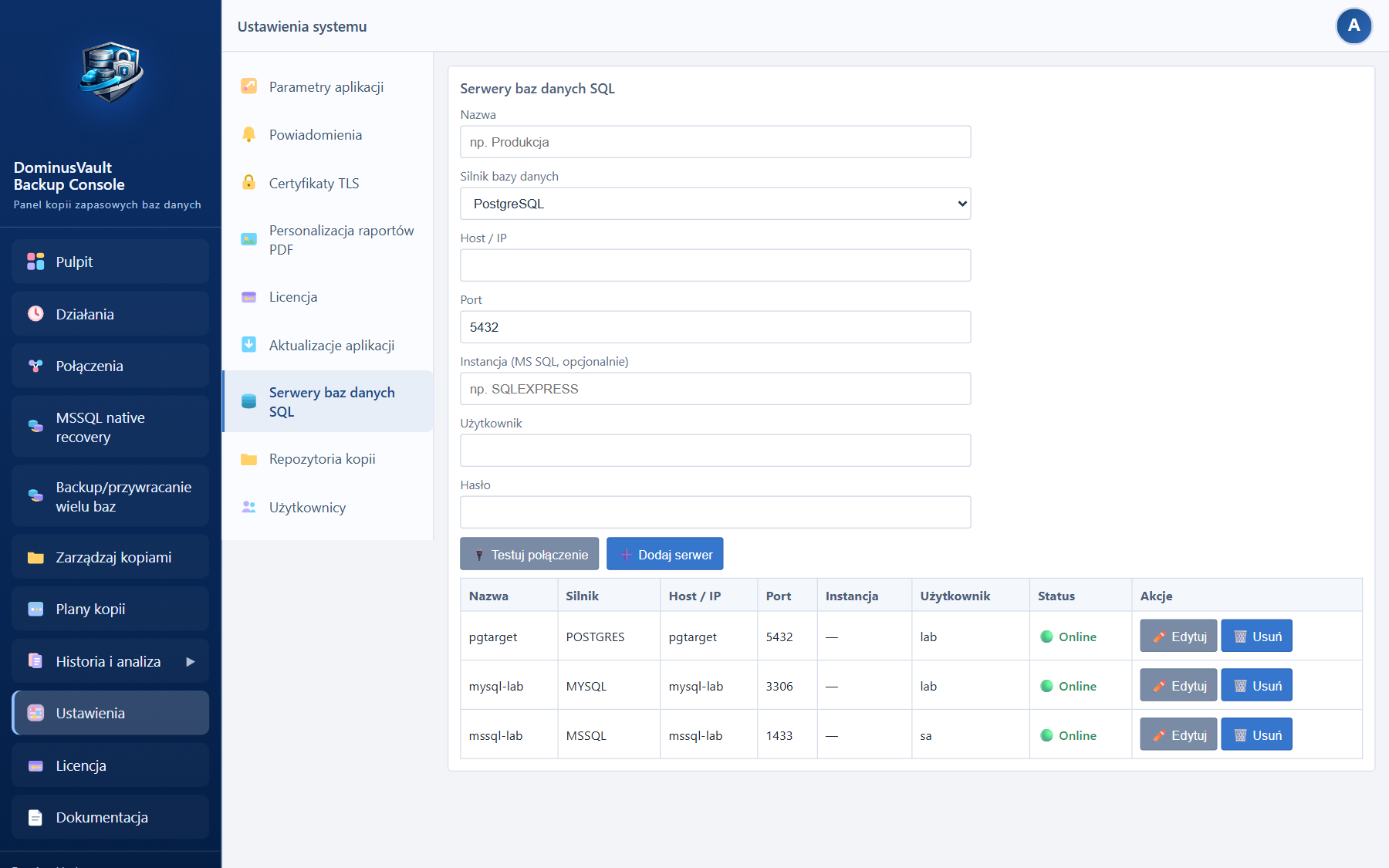Open the Licencja item in main sidebar

[x=110, y=765]
